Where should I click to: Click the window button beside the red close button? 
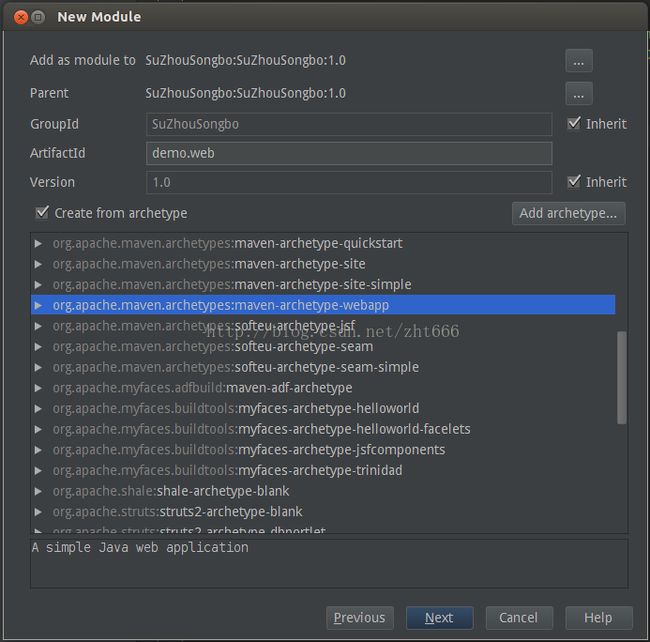38,17
